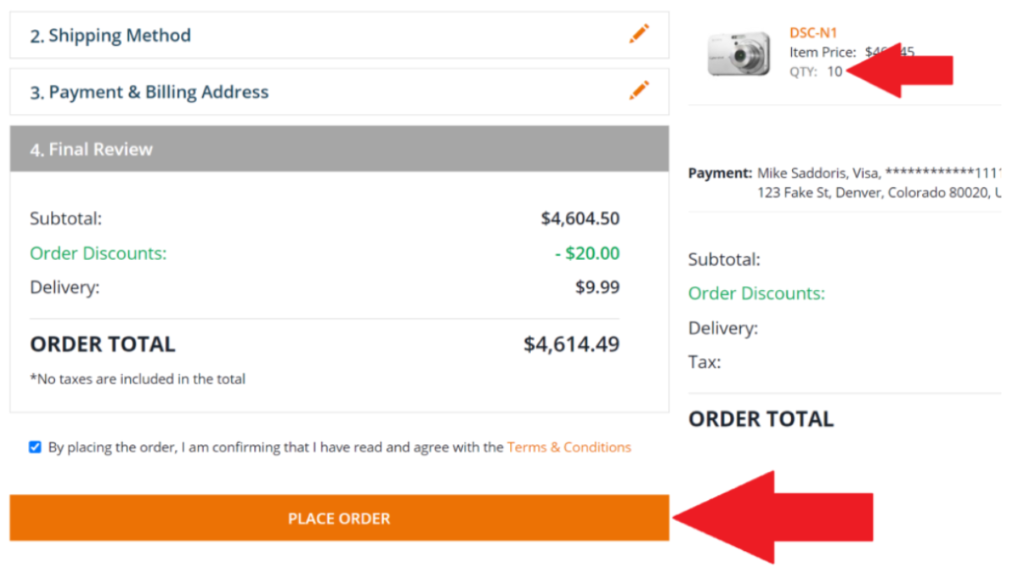Expand the 2. Shipping Method section

pyautogui.click(x=339, y=35)
